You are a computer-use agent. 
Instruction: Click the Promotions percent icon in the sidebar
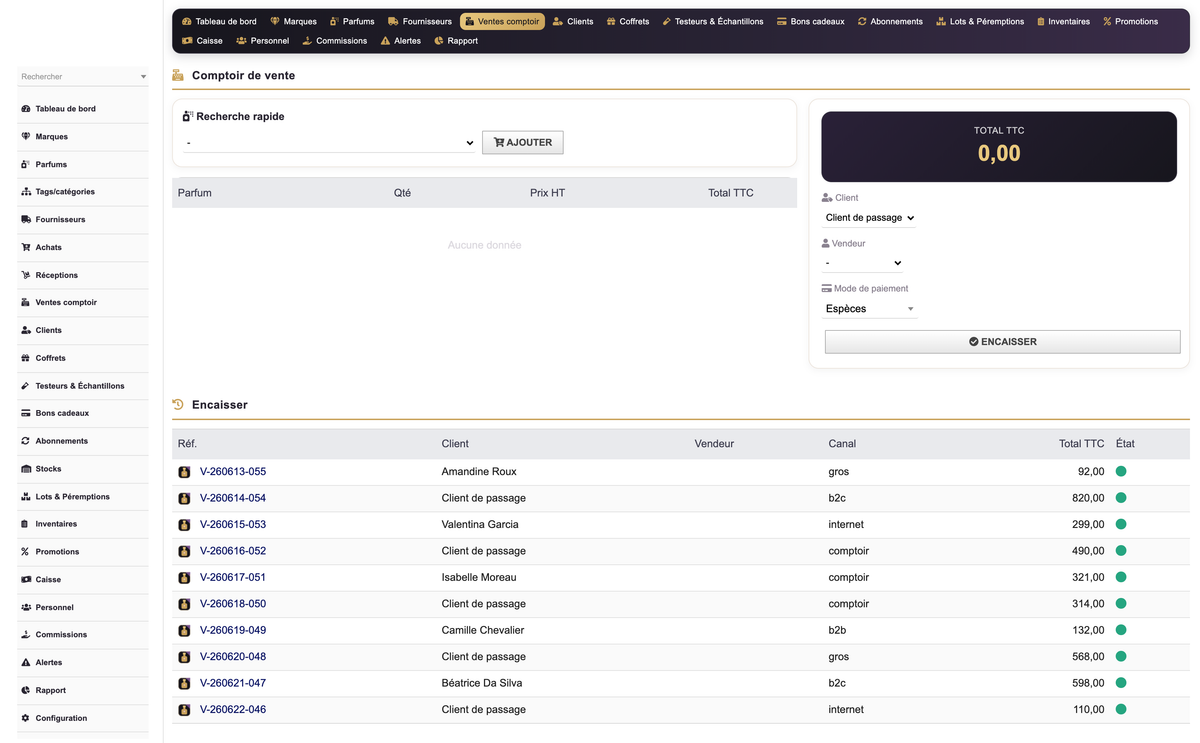point(25,552)
